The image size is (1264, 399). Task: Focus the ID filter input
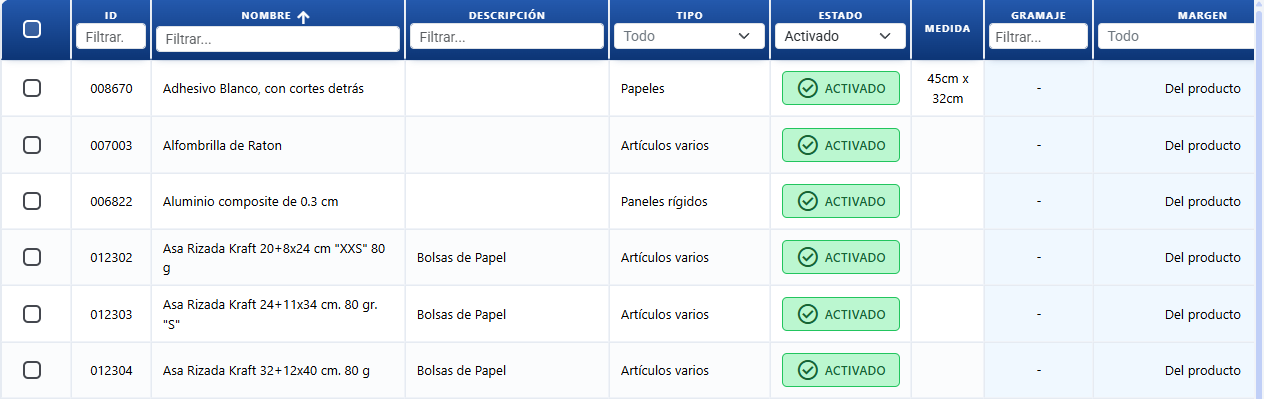coord(111,37)
